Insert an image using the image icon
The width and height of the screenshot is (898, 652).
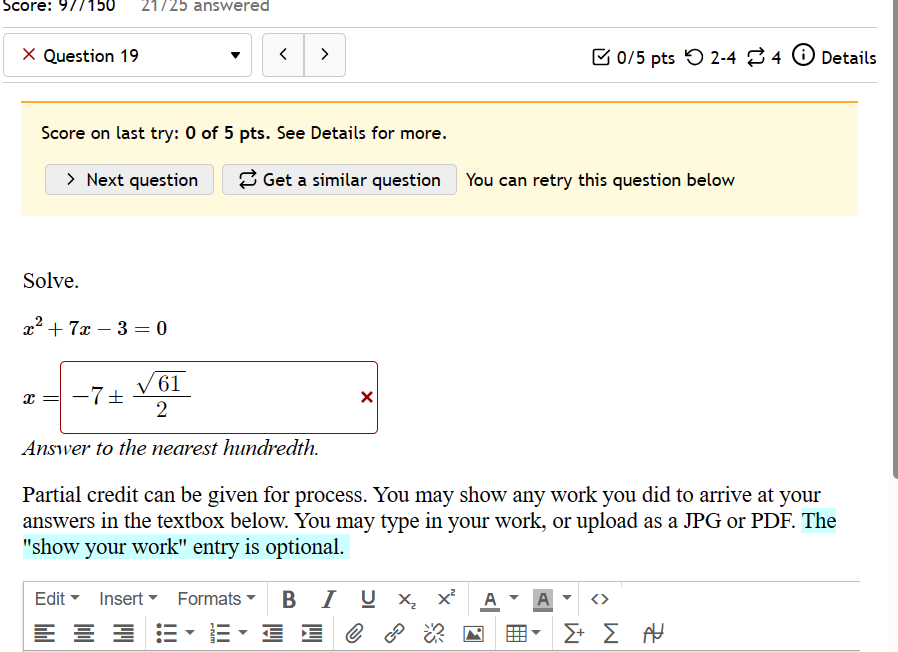473,632
